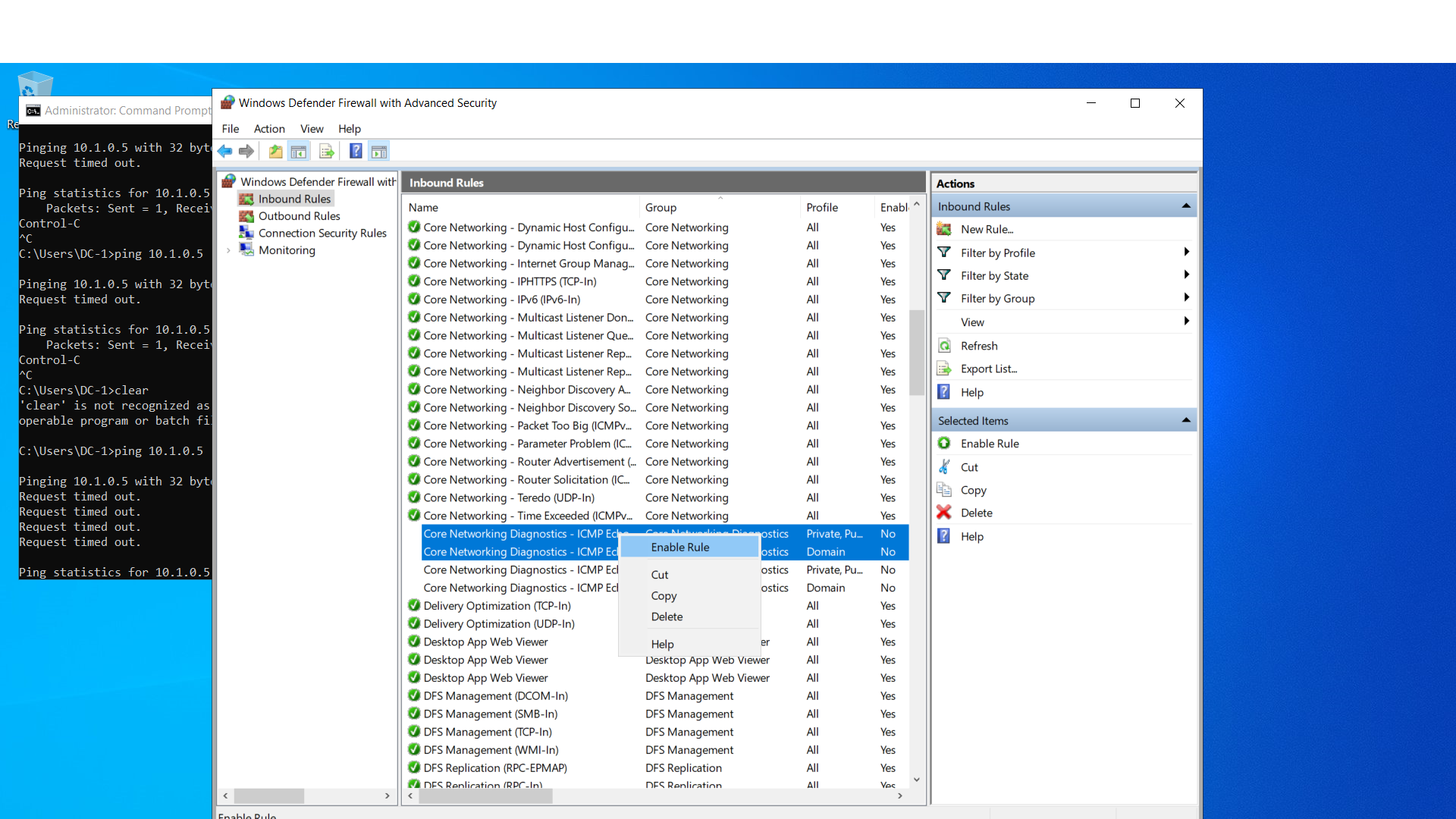Click the Export List toolbar icon

(326, 151)
